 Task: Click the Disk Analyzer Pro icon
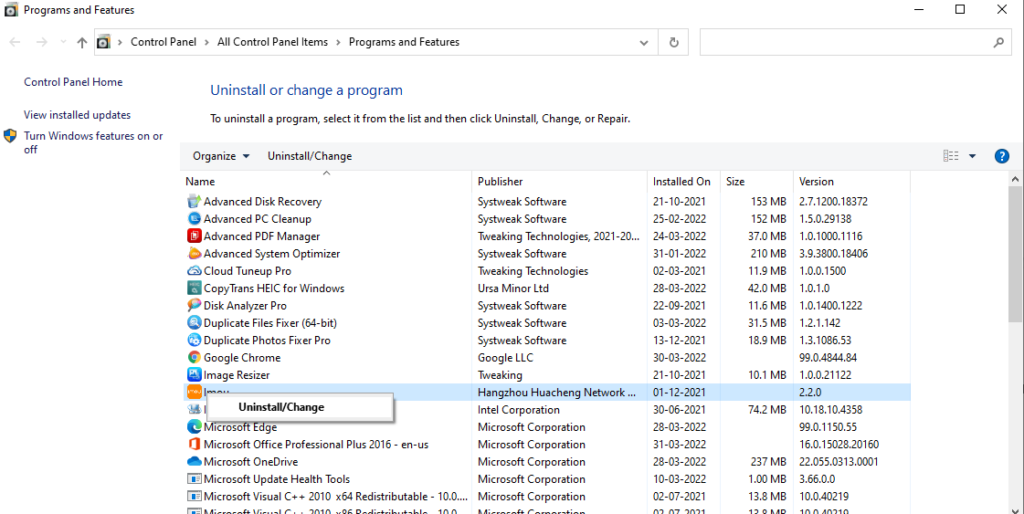pos(194,305)
